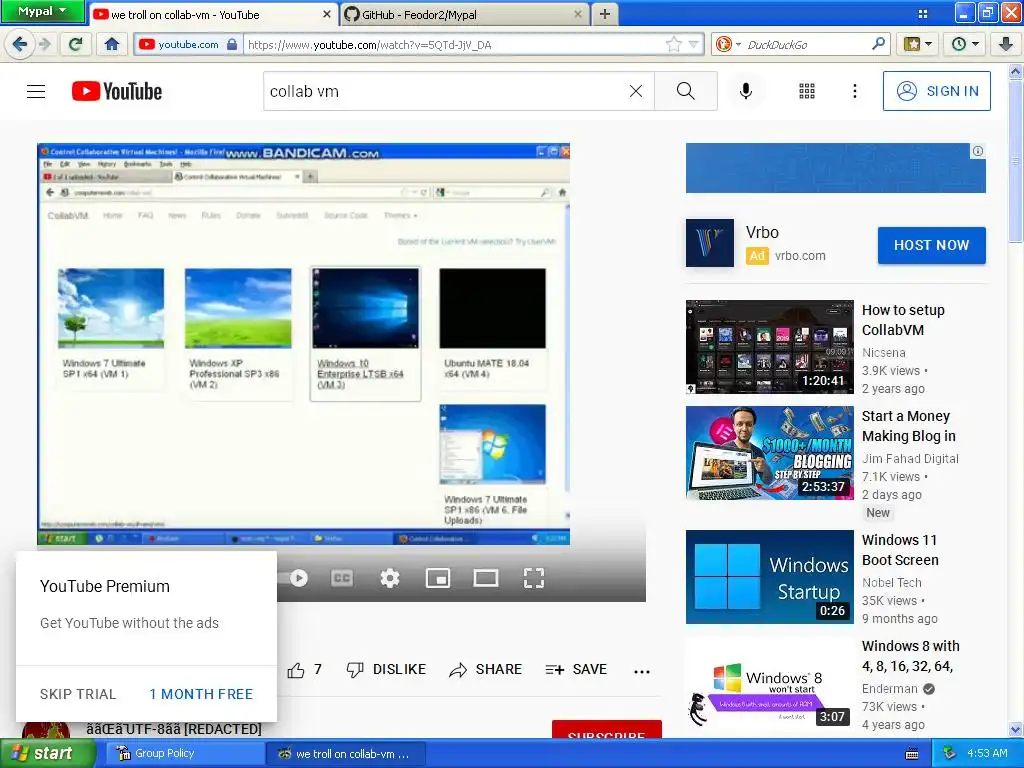Click the YouTube search magnifier button
This screenshot has height=768, width=1024.
[x=686, y=91]
